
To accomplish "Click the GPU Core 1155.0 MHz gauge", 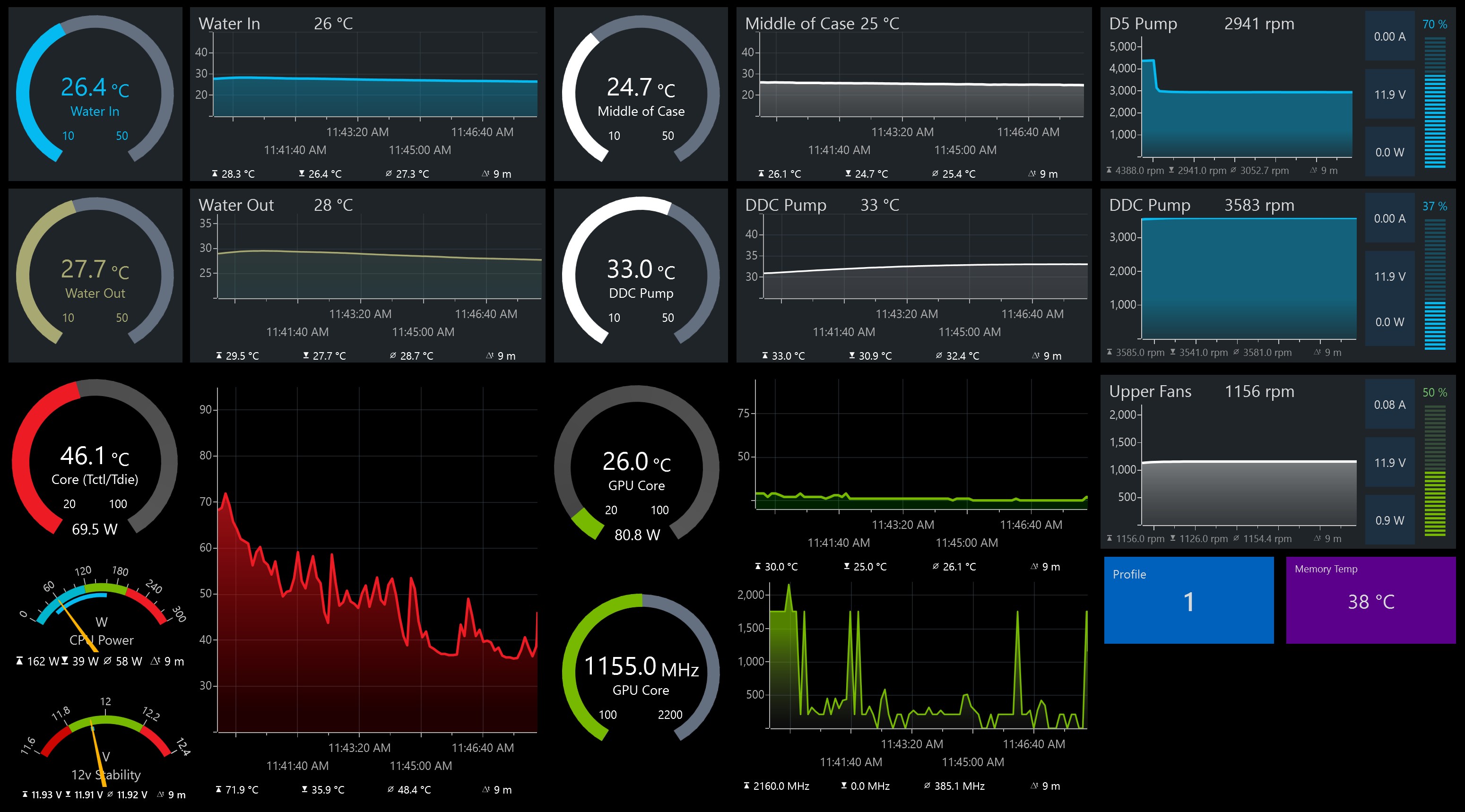I will coord(641,671).
